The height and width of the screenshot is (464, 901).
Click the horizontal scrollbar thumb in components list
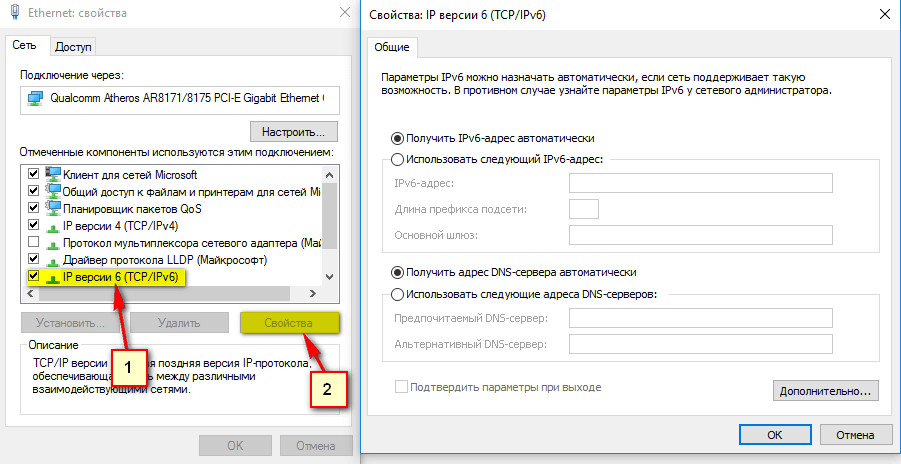tap(164, 294)
